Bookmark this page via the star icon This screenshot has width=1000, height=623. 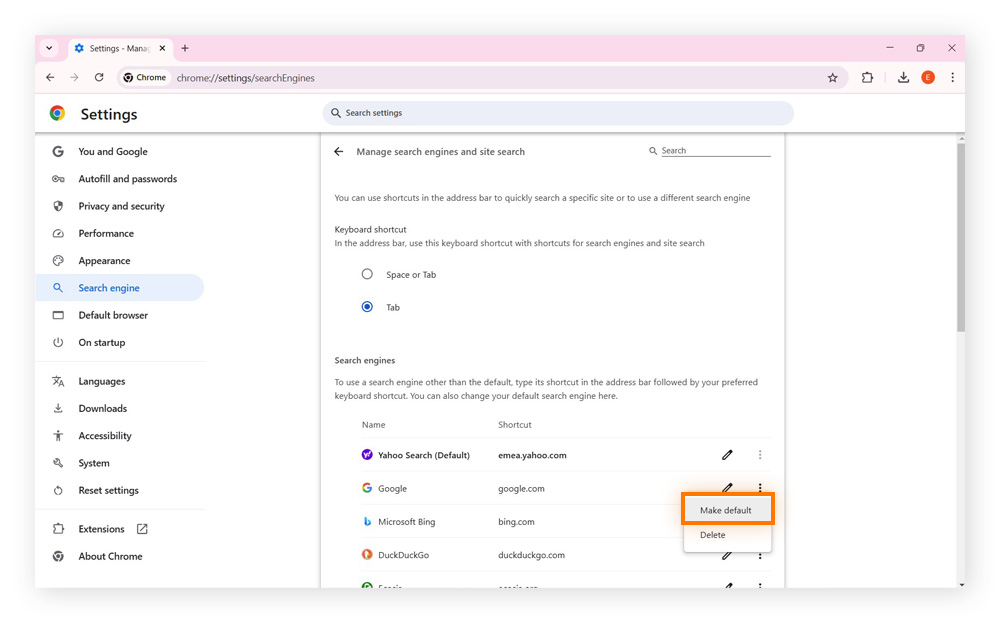(833, 77)
